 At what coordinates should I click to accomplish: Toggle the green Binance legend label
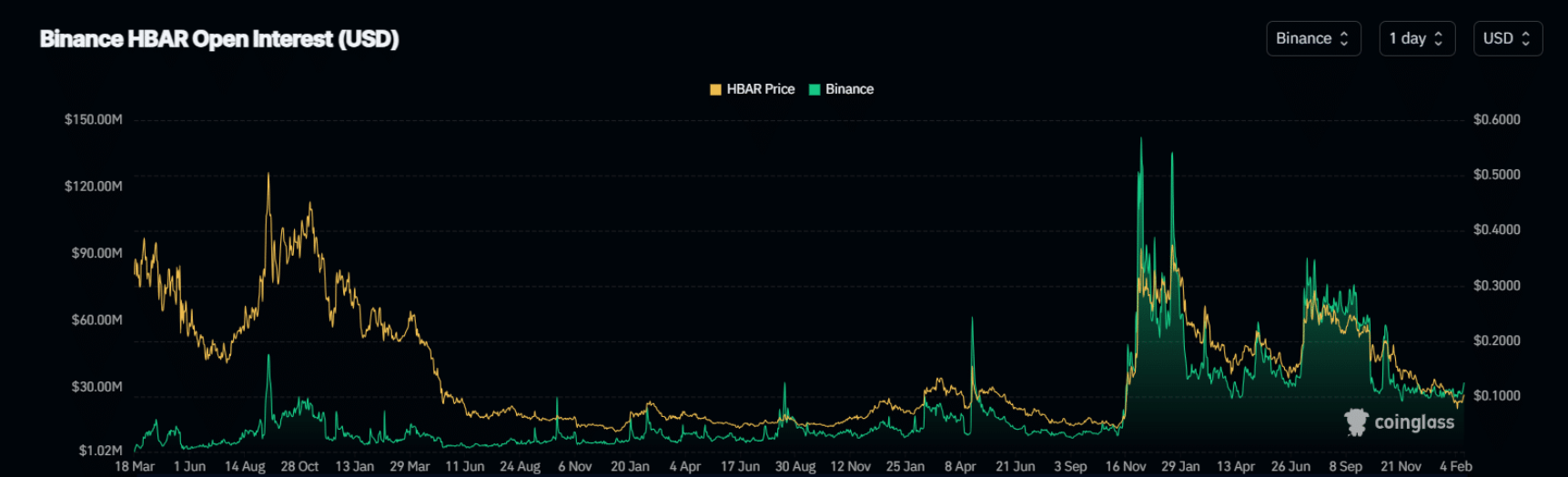[849, 89]
